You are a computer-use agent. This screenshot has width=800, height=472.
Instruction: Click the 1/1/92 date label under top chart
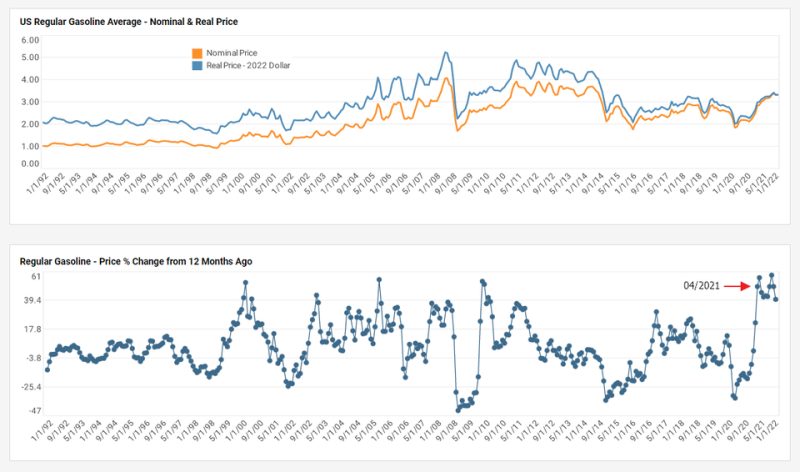[37, 183]
